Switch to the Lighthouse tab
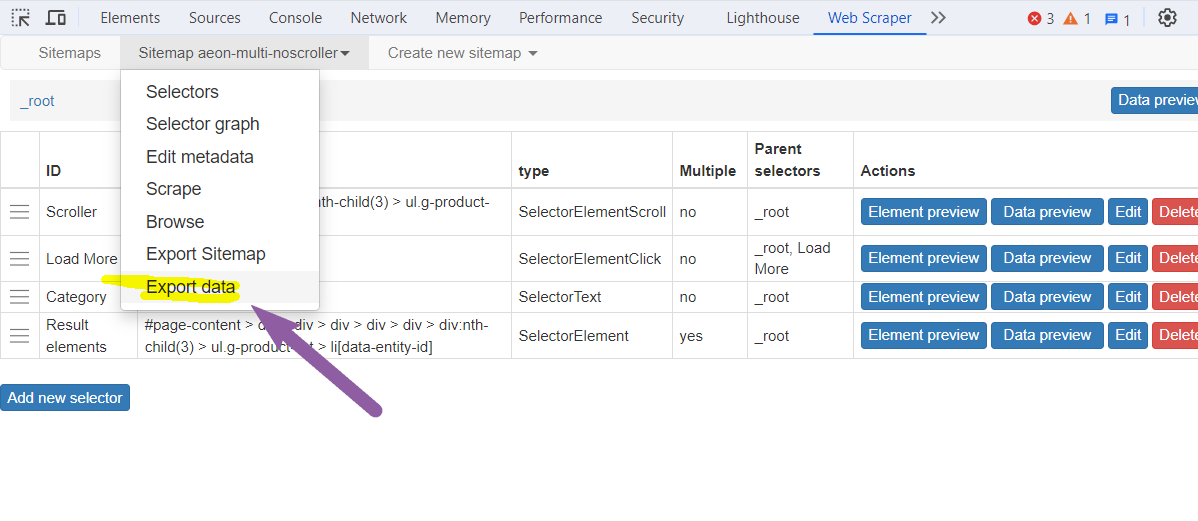Screen dimensions: 1198x521 point(763,18)
